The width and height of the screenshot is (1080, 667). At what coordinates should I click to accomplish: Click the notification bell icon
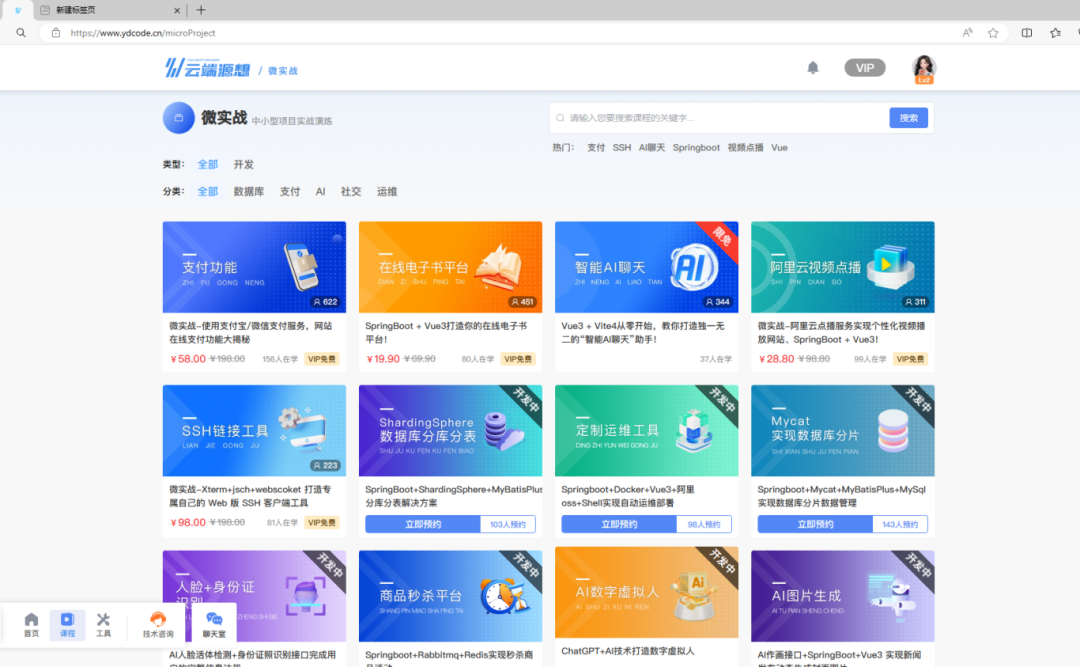813,68
